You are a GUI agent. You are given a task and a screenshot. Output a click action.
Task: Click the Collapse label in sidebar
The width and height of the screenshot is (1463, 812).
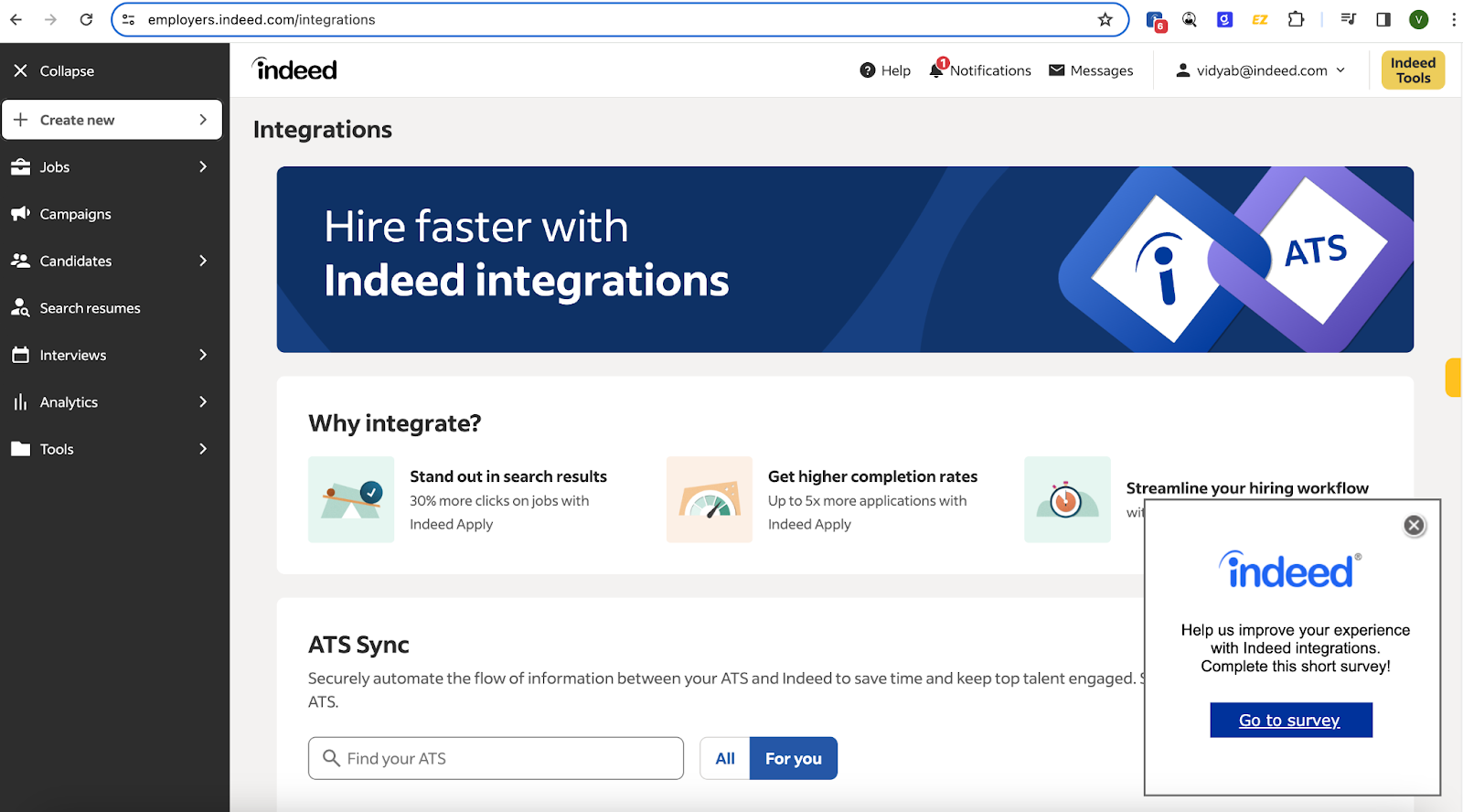click(x=67, y=70)
